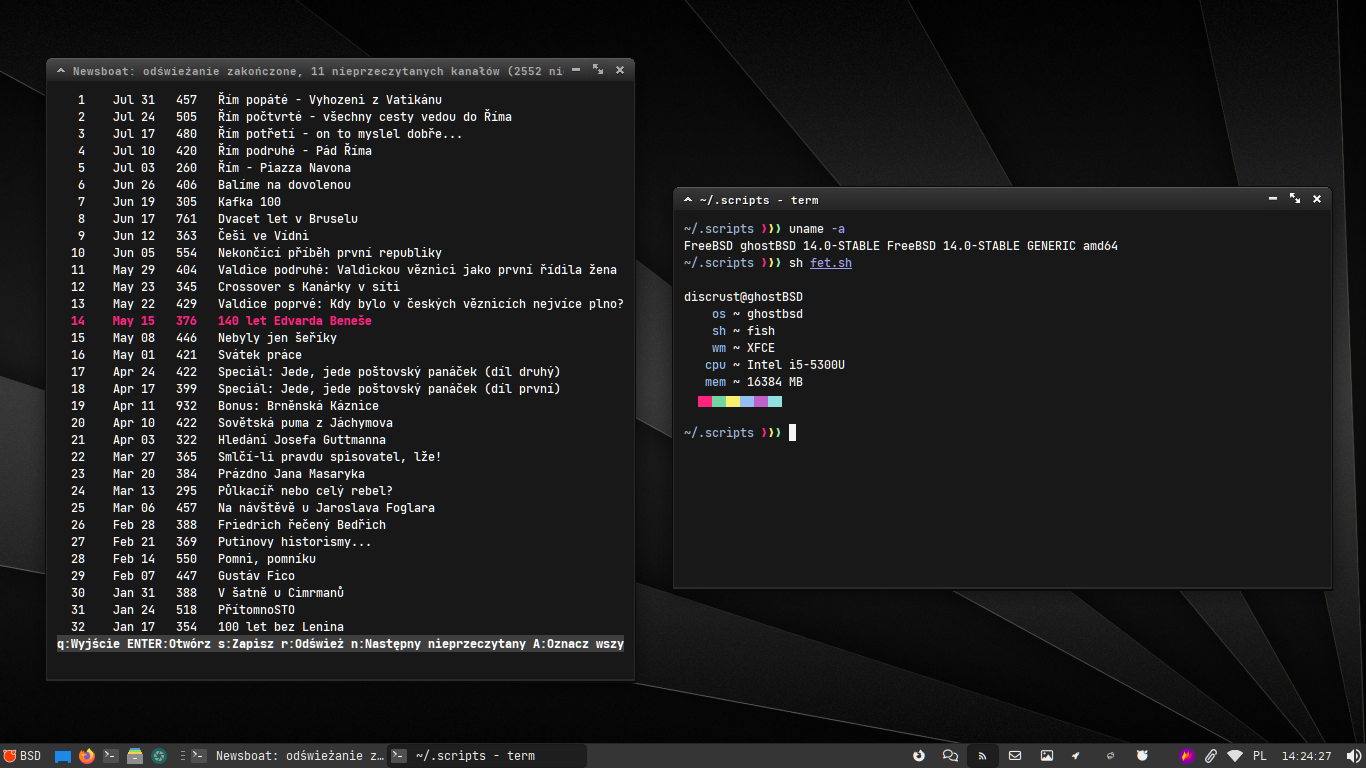
Task: Click the blue show desktop icon
Action: click(63, 756)
